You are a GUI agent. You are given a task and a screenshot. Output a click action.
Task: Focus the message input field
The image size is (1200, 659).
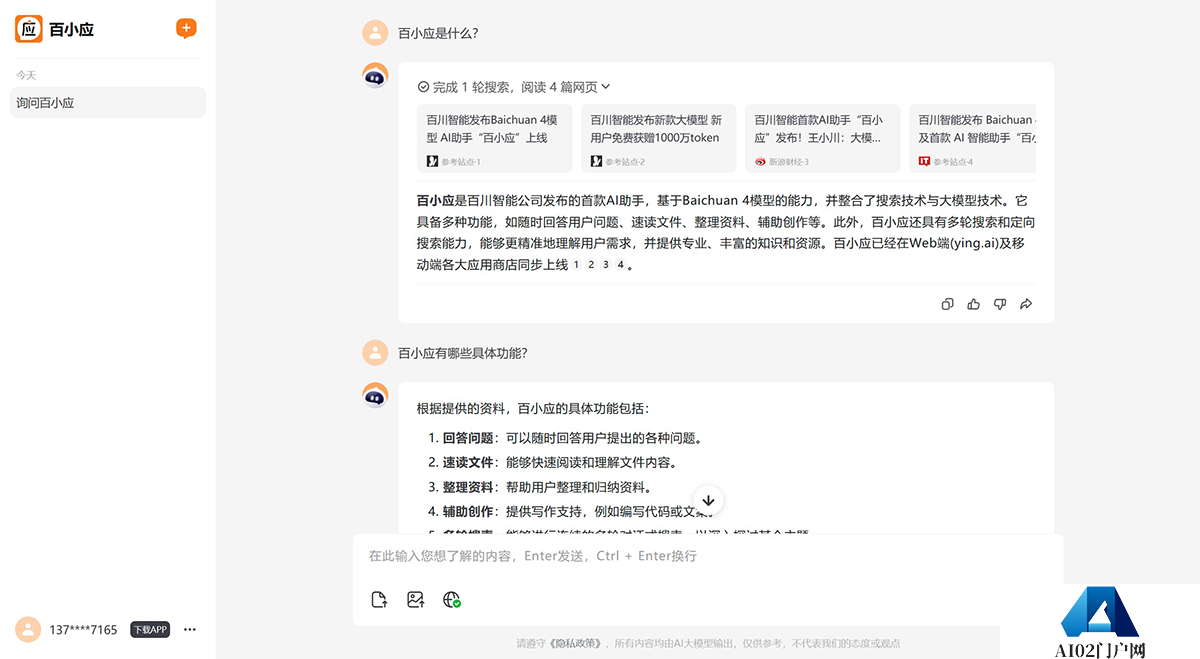point(708,556)
